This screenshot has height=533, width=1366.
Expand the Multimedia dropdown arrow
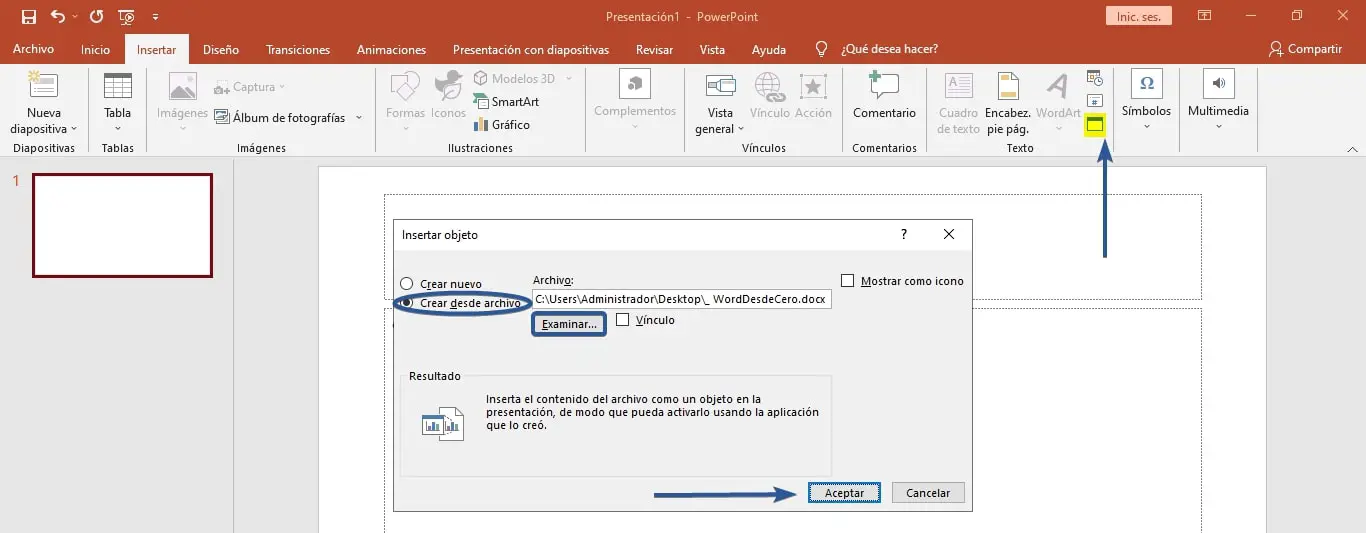1218,127
